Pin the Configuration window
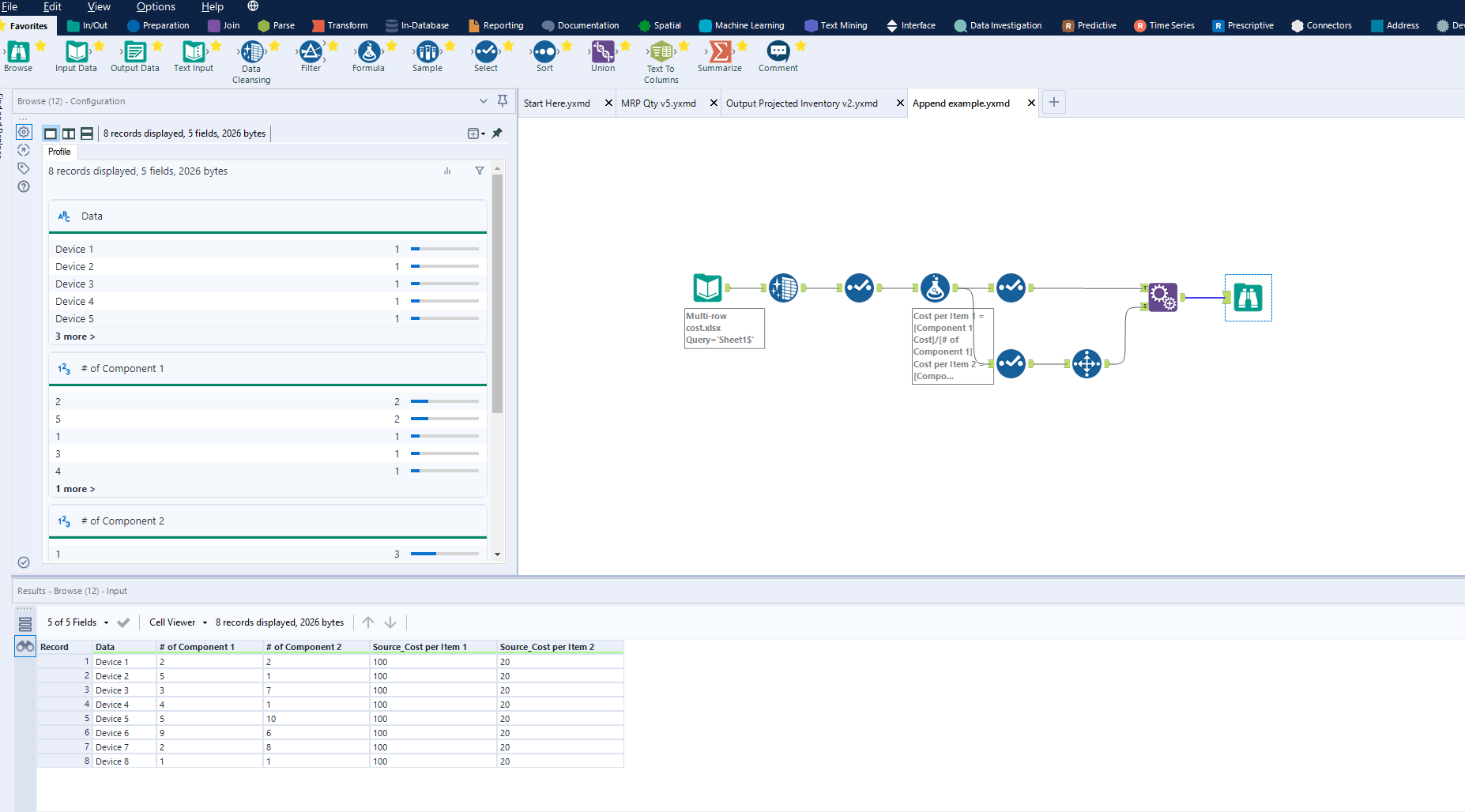 click(x=503, y=101)
